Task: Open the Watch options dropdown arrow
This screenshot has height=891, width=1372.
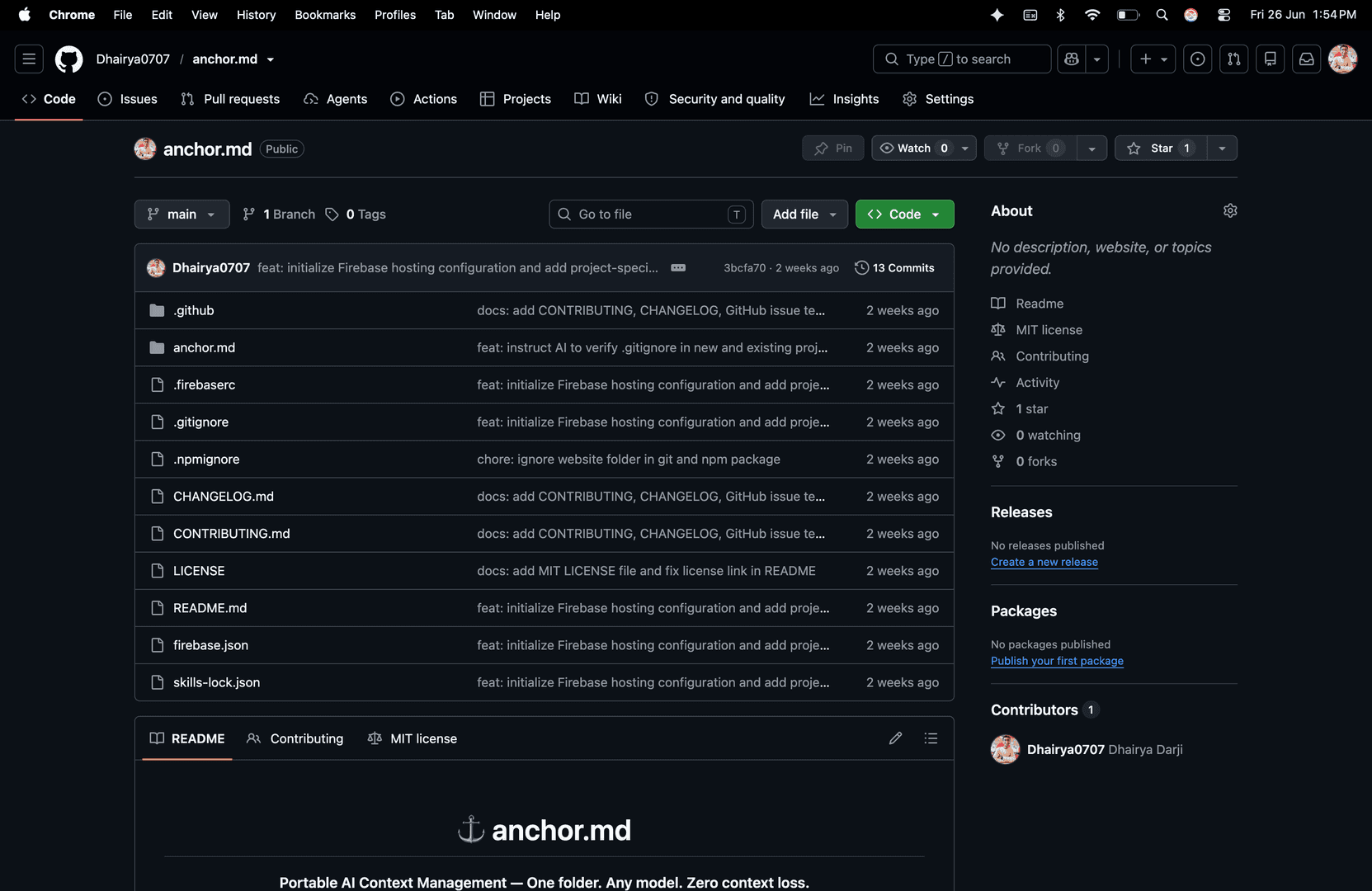Action: tap(965, 148)
